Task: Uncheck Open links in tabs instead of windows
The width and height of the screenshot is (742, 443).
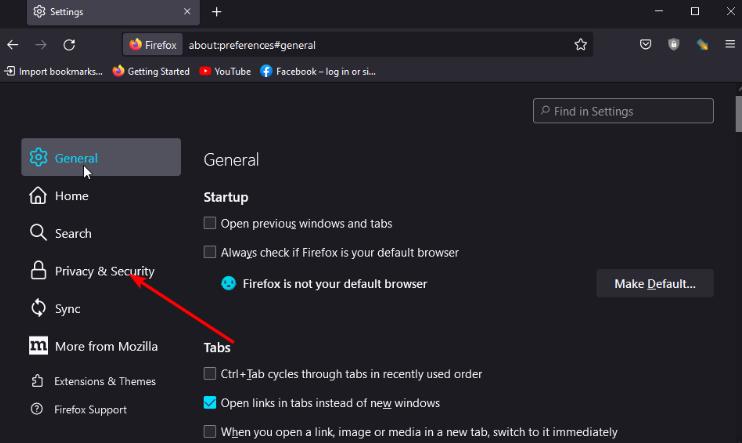Action: tap(210, 402)
